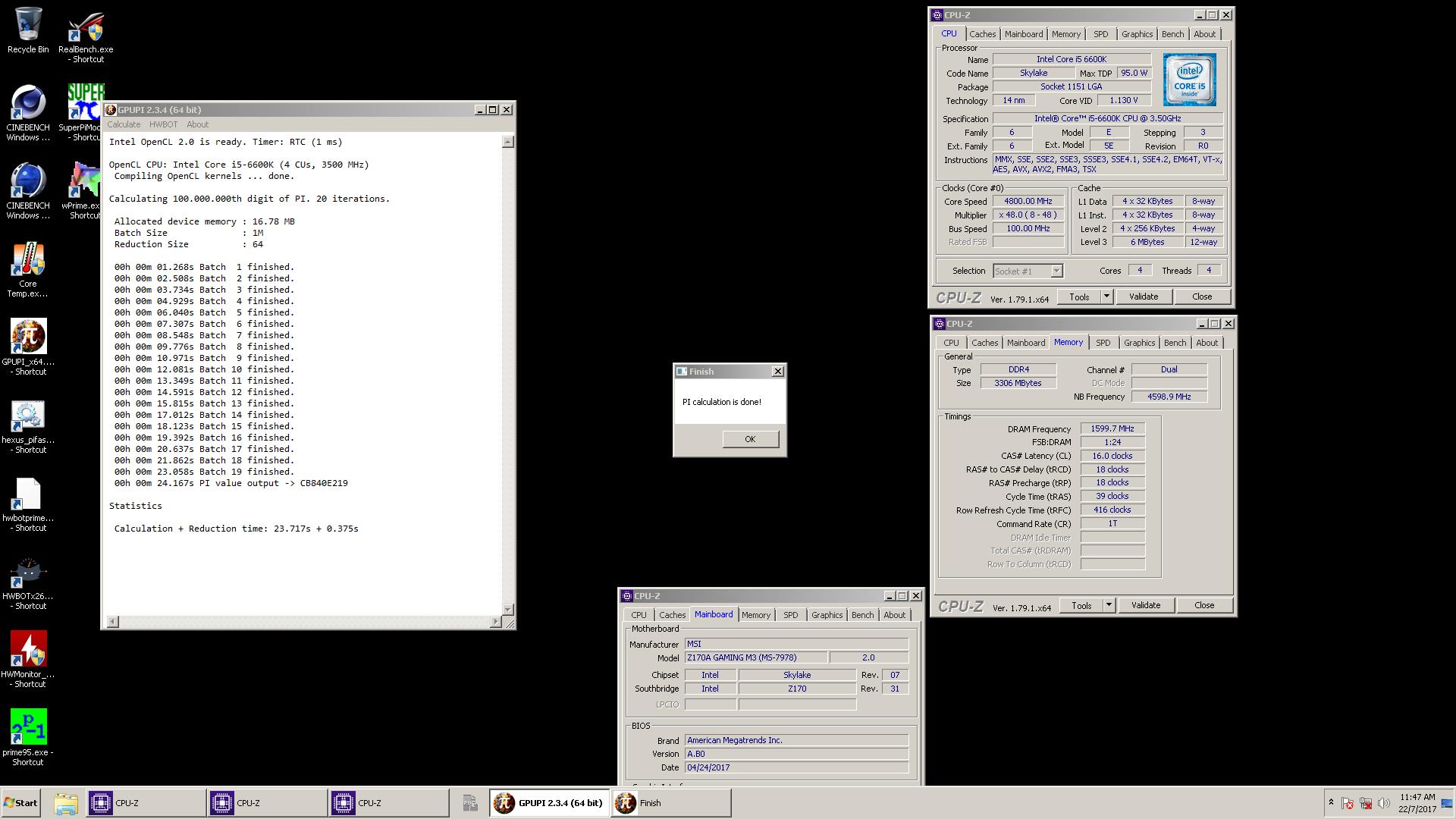Image resolution: width=1456 pixels, height=819 pixels.
Task: Click the GPUPI window title bar icon
Action: (111, 110)
